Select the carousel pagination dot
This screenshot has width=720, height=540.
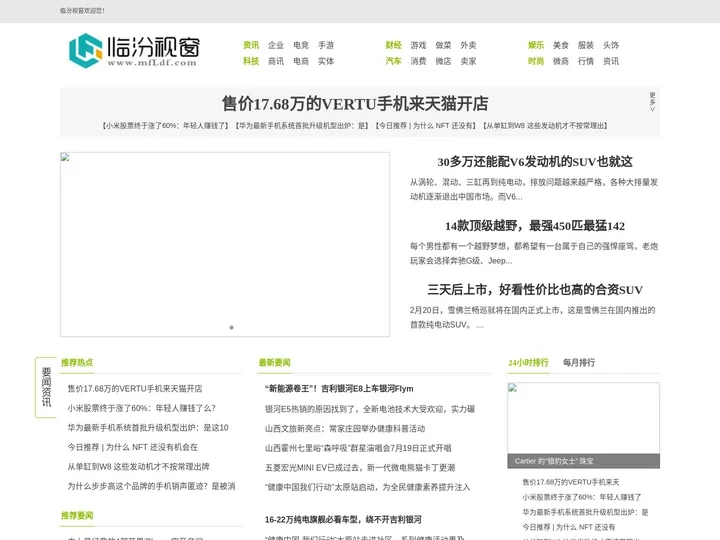point(231,327)
